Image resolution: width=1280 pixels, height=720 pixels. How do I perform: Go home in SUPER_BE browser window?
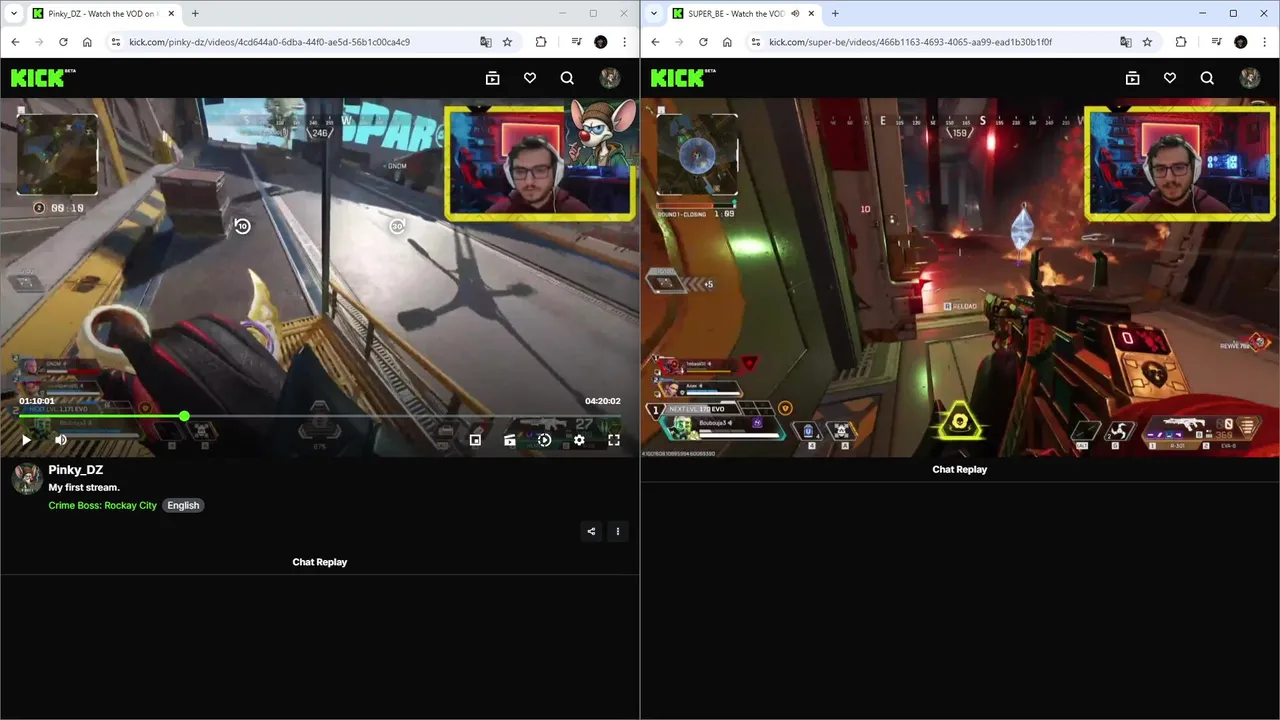coord(727,42)
